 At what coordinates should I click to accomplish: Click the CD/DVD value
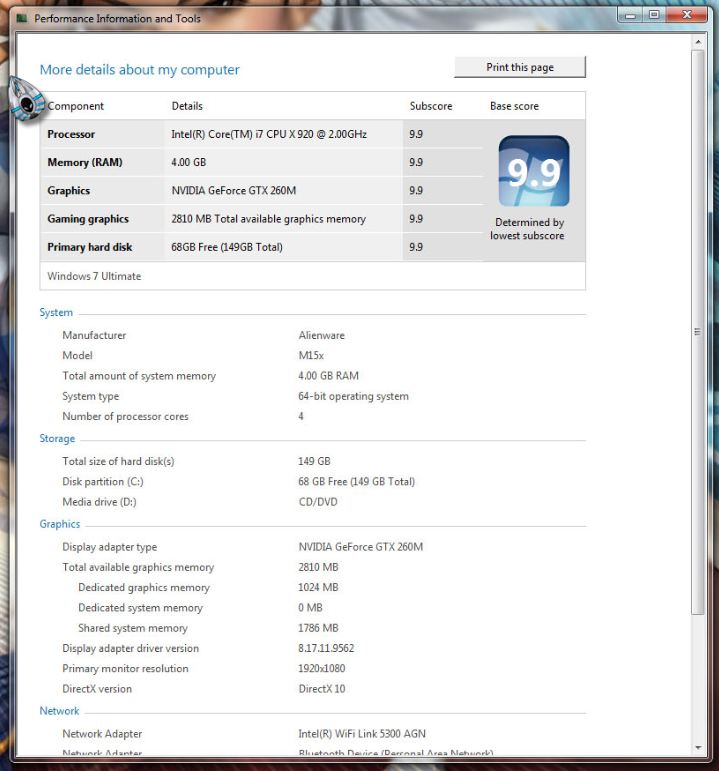click(x=318, y=502)
